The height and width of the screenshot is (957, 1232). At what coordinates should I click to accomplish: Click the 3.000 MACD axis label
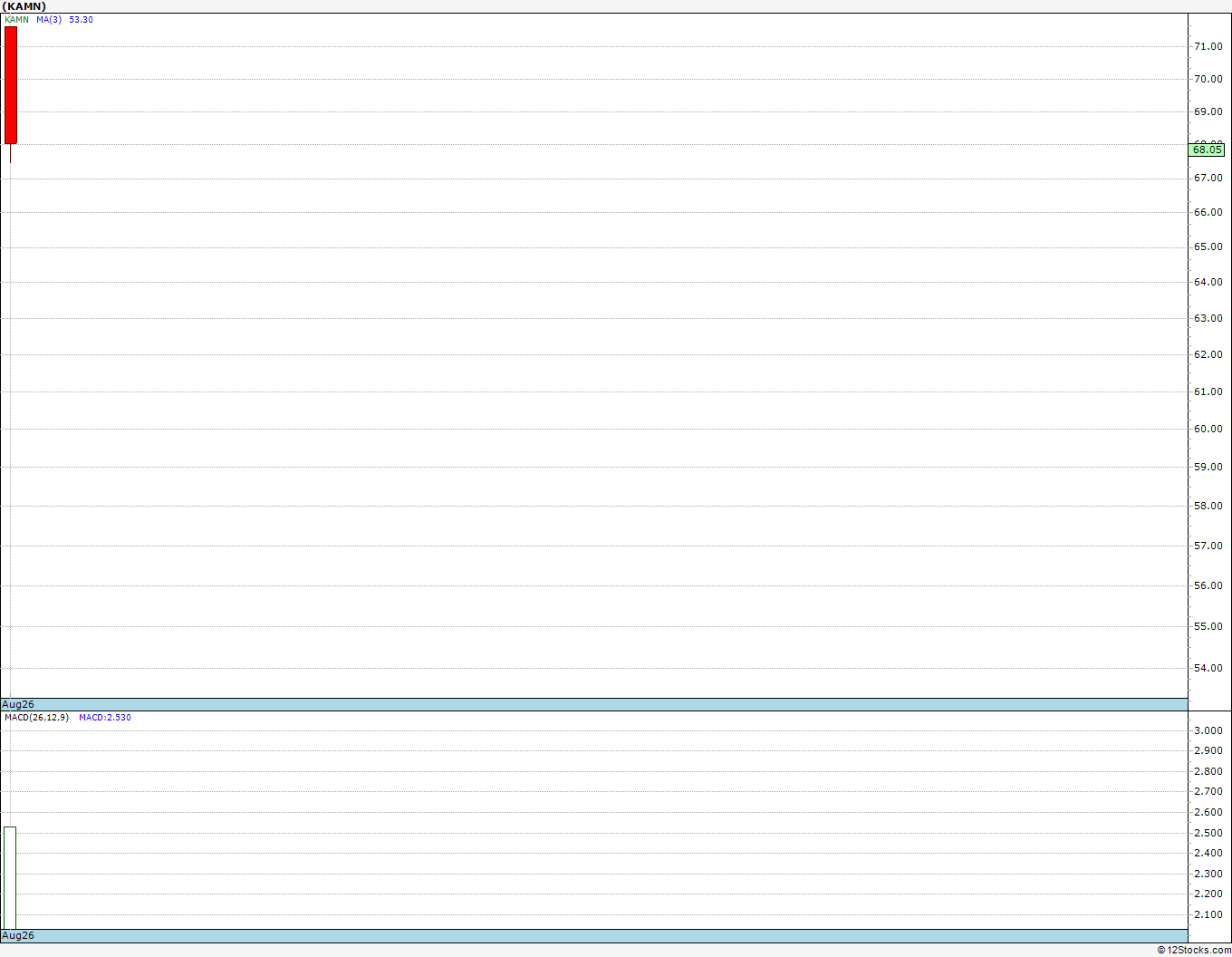click(x=1208, y=730)
